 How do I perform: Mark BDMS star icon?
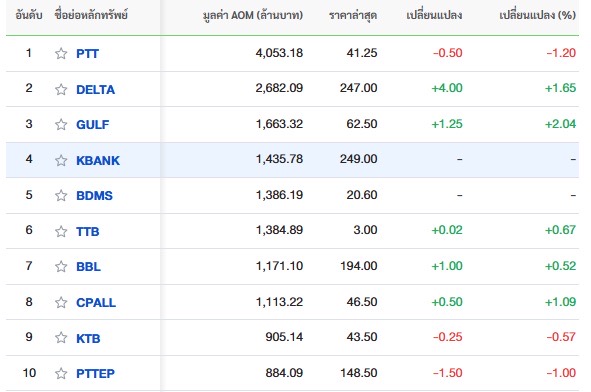(x=61, y=195)
